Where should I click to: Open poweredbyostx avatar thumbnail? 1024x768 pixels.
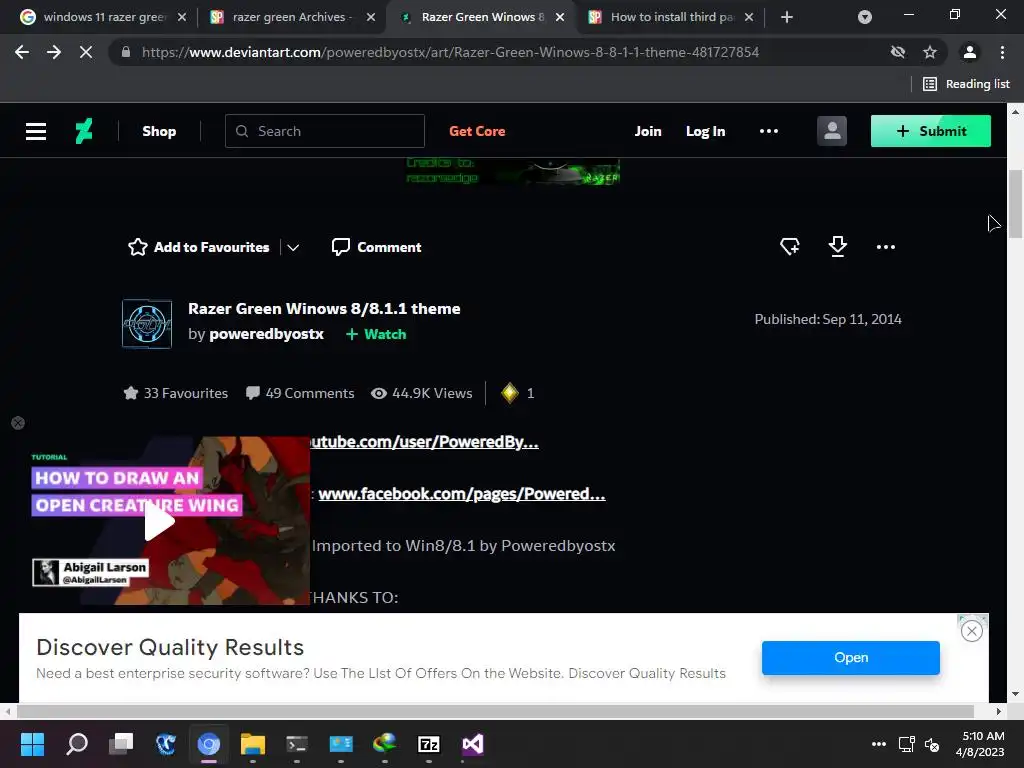pos(147,324)
